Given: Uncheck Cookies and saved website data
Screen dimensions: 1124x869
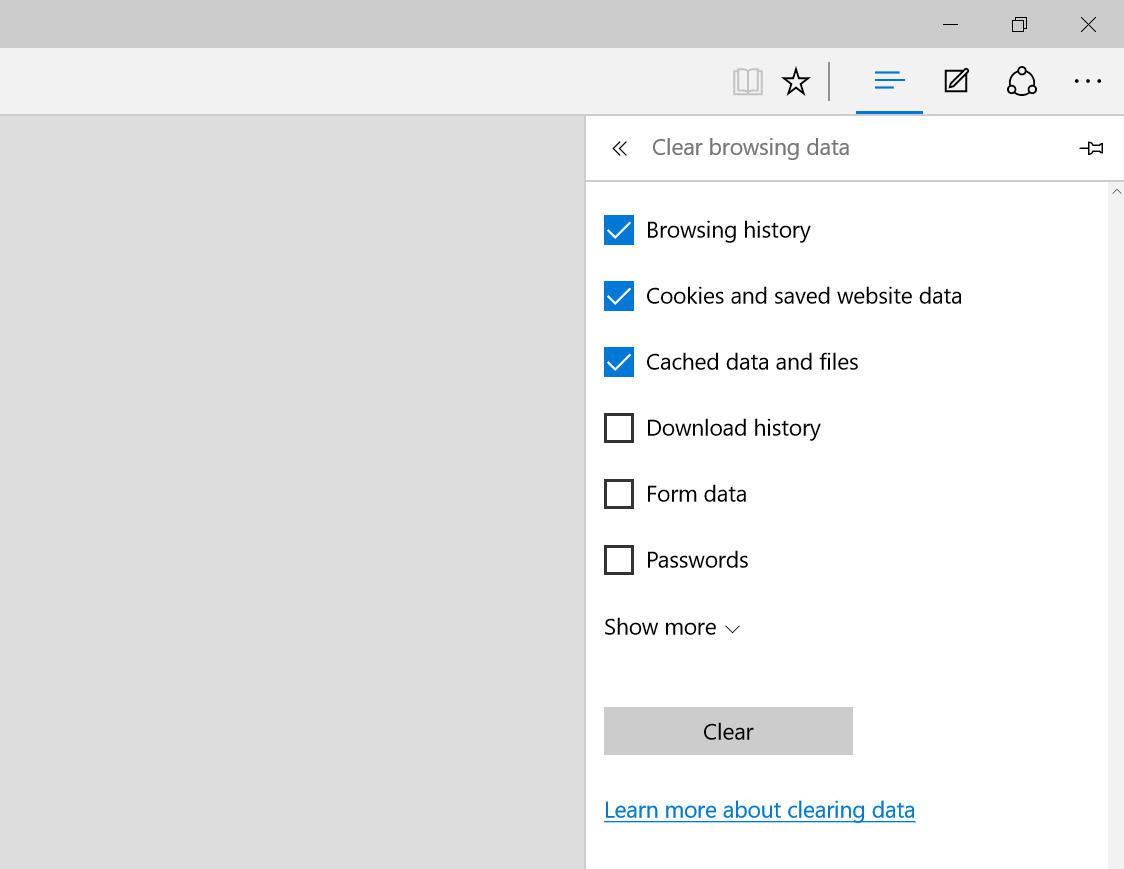Looking at the screenshot, I should pos(619,296).
